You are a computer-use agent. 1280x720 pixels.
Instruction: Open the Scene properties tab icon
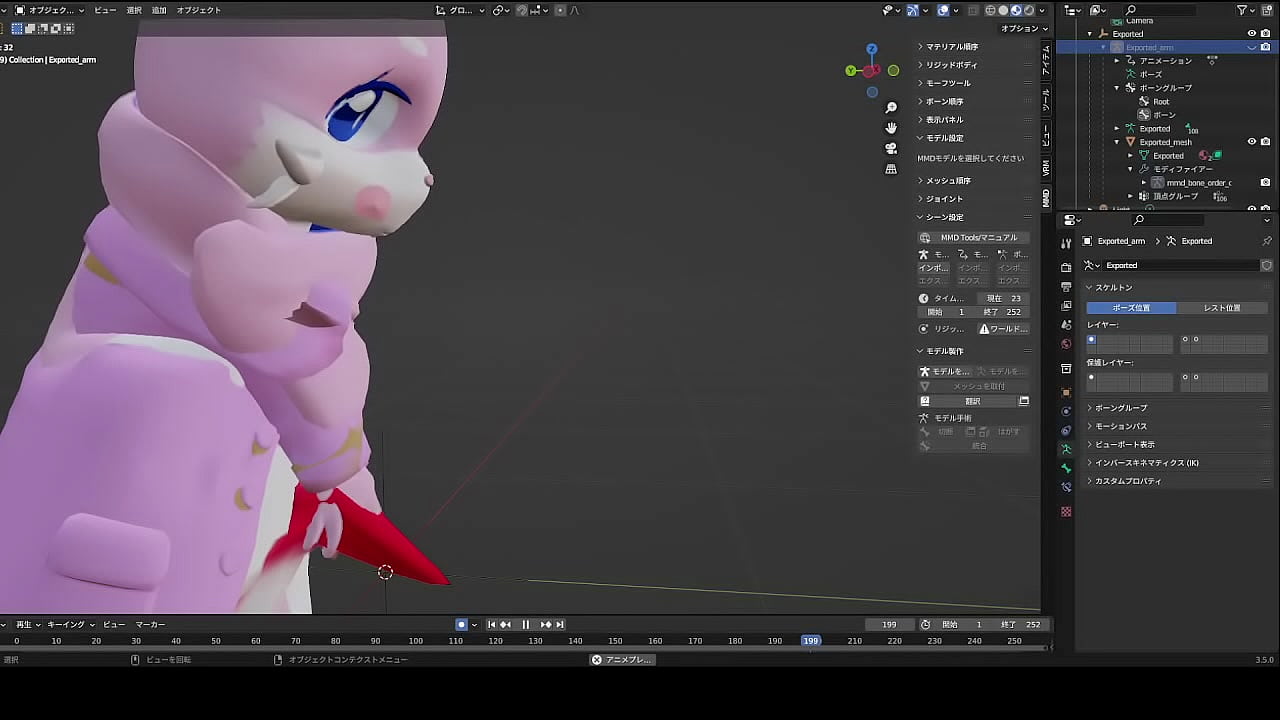(1066, 325)
